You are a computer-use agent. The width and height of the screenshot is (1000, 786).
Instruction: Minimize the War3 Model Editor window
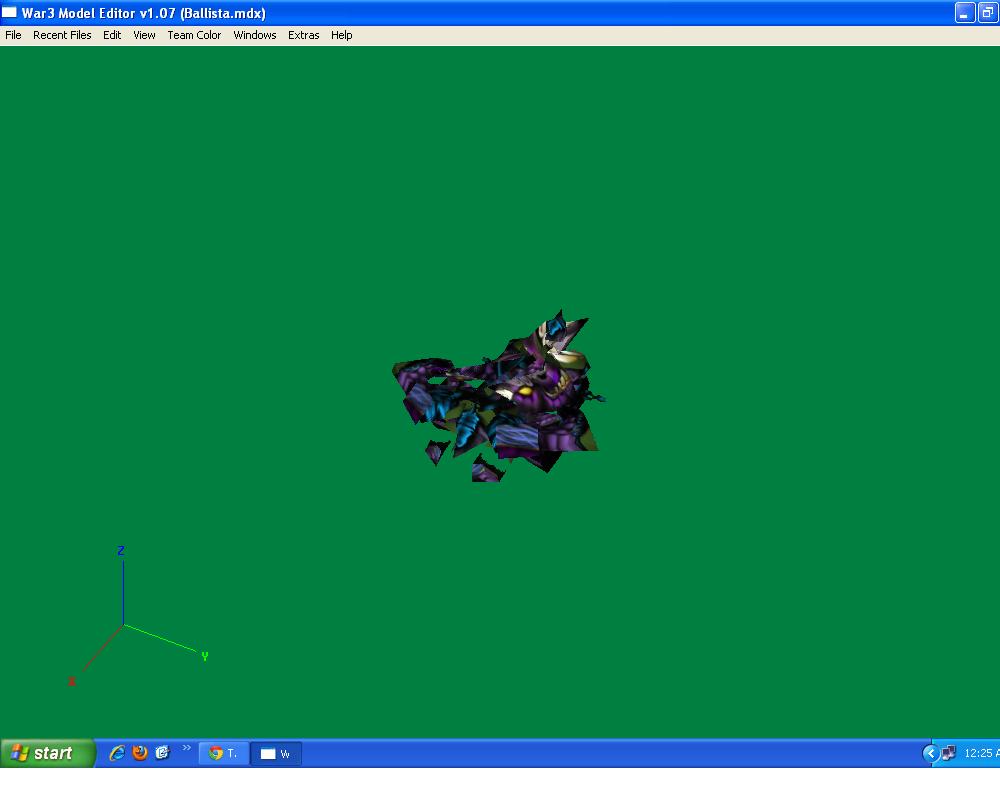pyautogui.click(x=964, y=12)
